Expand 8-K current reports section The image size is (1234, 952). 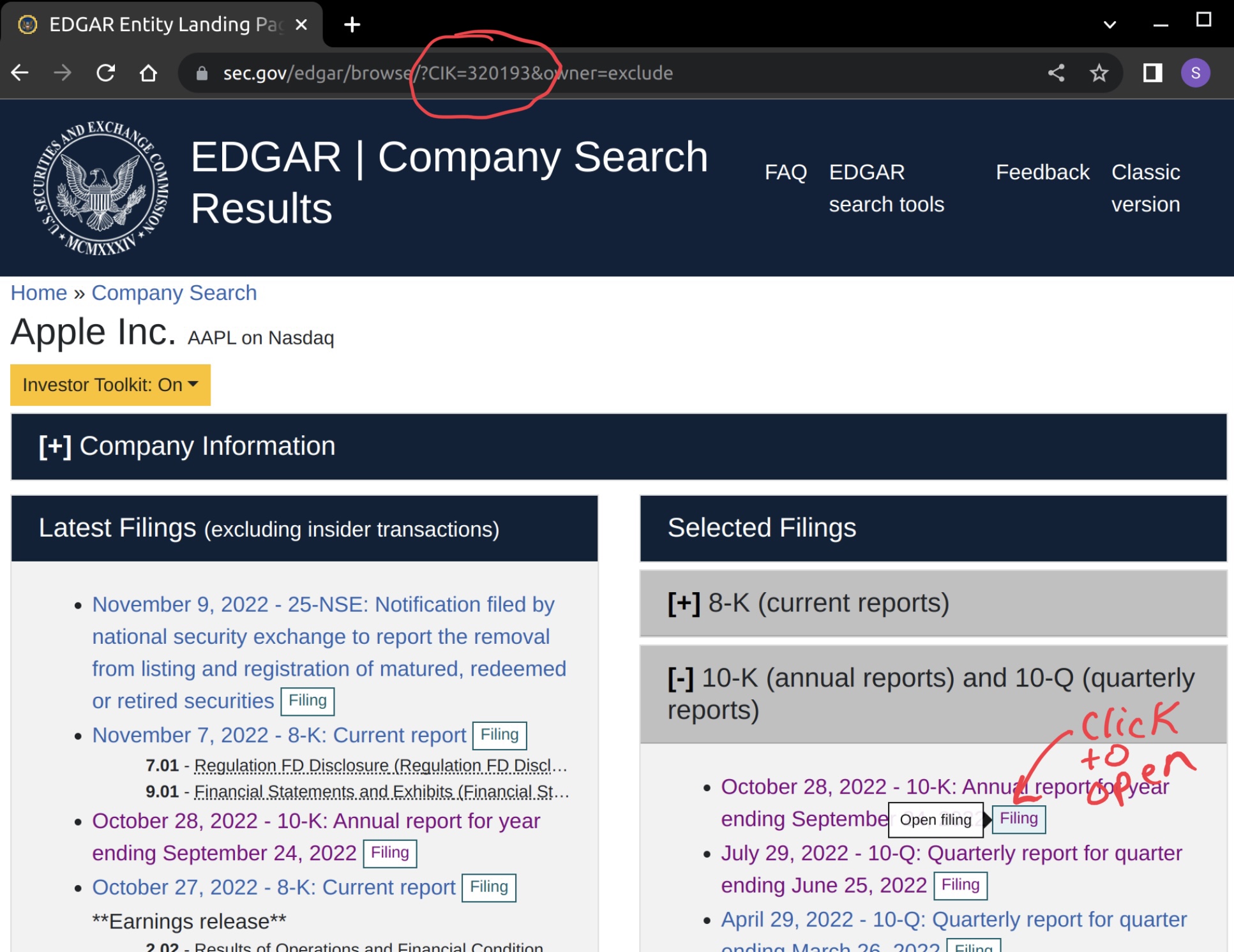933,603
